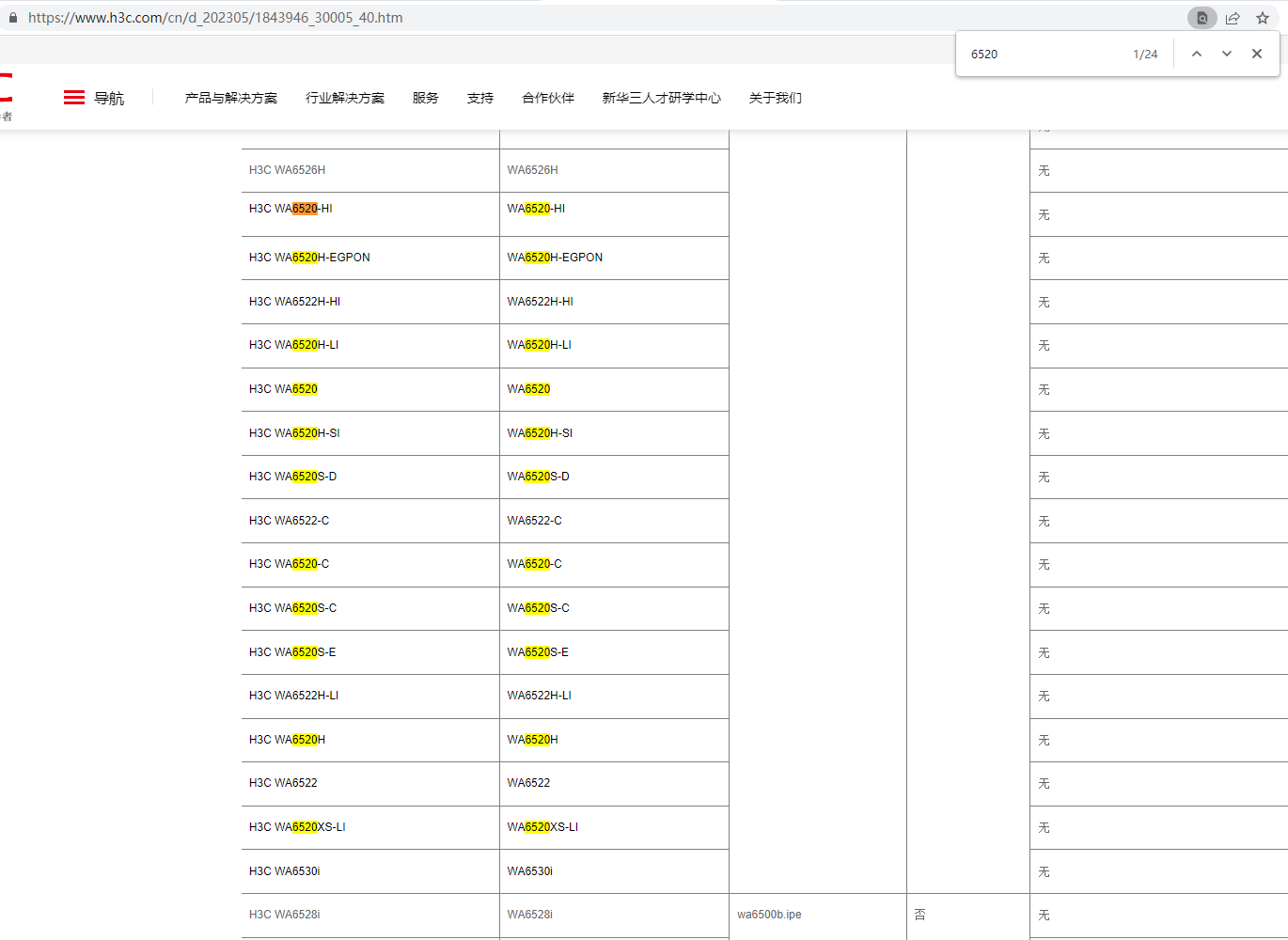The height and width of the screenshot is (940, 1288).
Task: Select second-column cell WA6520S-C
Action: click(x=538, y=608)
